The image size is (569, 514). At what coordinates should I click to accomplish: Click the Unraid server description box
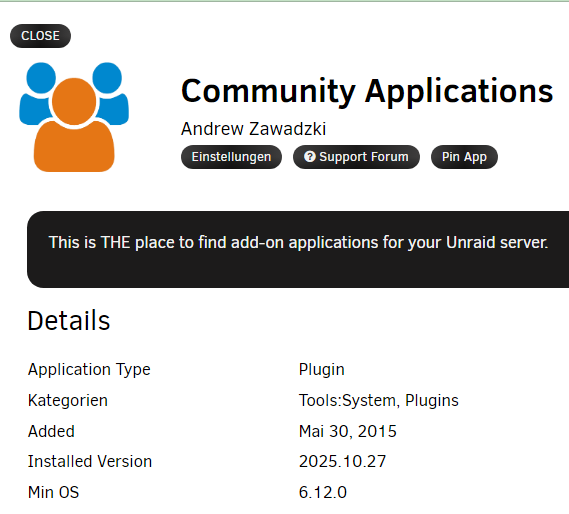[298, 249]
